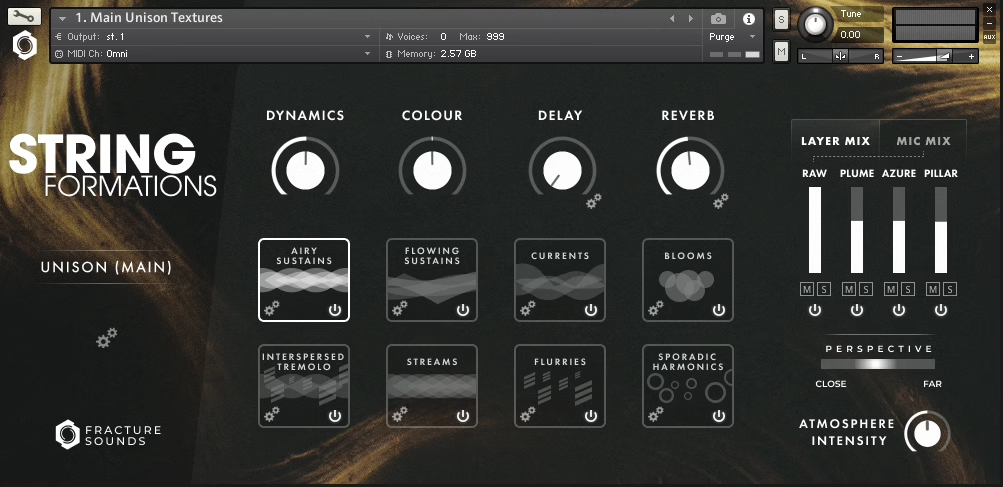Open gear settings under Unison (Main)
This screenshot has width=1003, height=487.
pos(106,337)
